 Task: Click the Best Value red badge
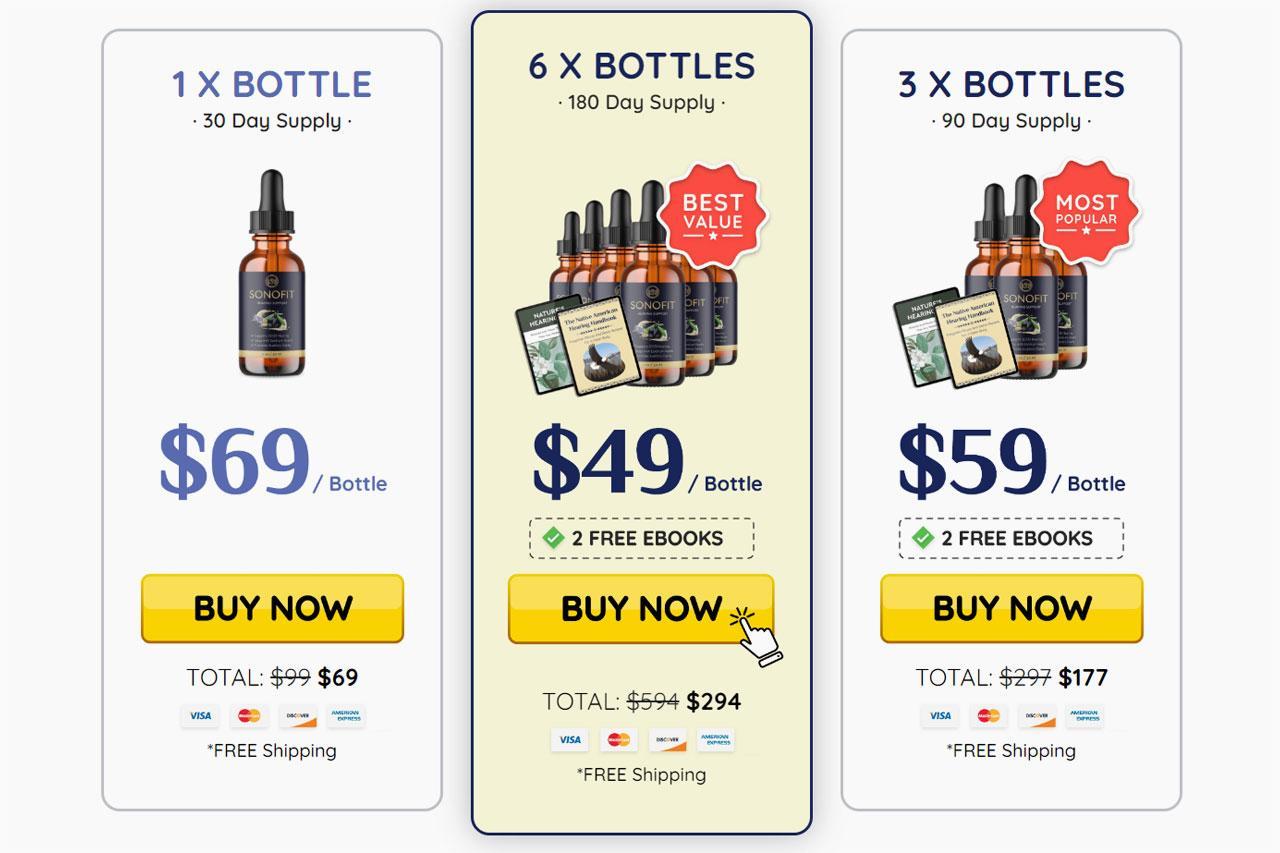712,216
